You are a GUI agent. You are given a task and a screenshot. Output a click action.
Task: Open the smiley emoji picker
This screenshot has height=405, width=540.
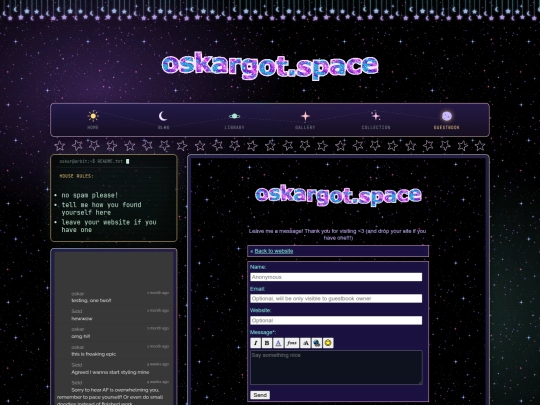(328, 343)
